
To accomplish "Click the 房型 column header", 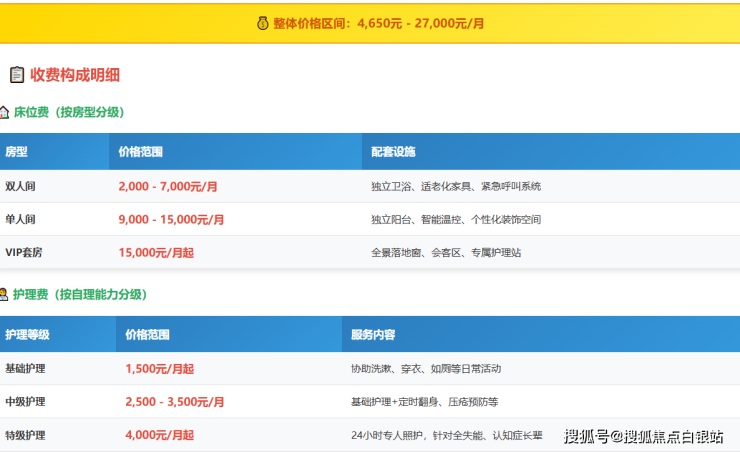I will (x=17, y=152).
